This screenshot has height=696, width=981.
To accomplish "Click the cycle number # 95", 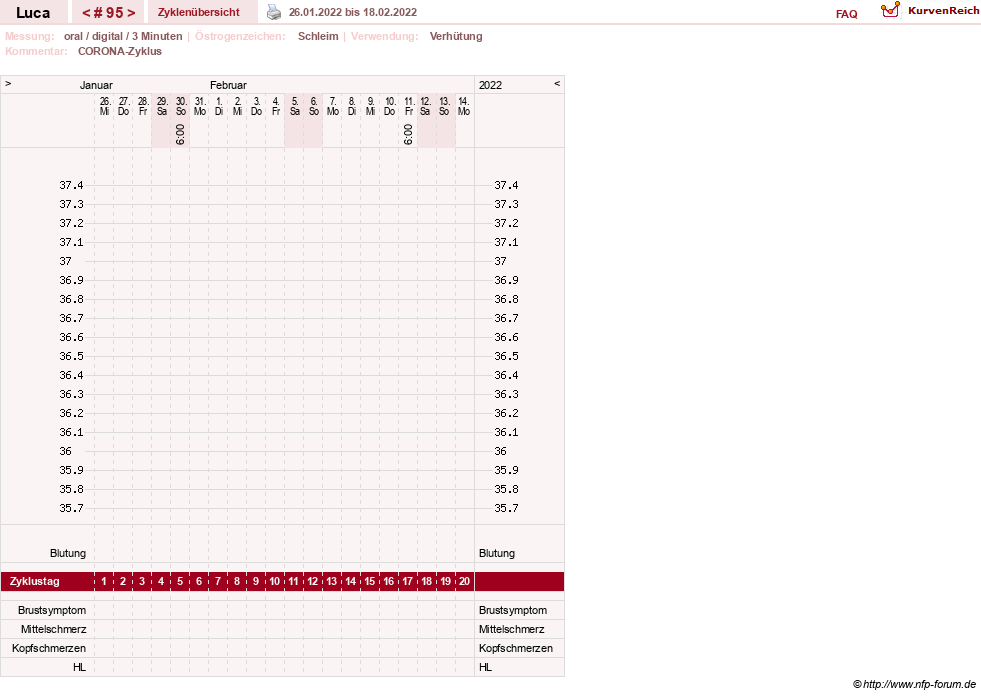I will tap(108, 13).
